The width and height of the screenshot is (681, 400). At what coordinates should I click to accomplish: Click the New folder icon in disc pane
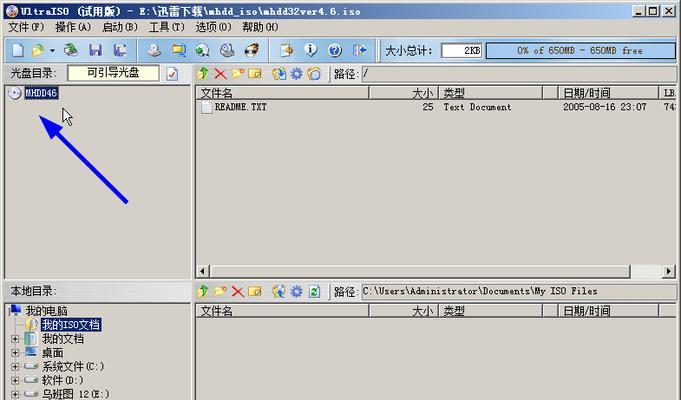(x=238, y=73)
